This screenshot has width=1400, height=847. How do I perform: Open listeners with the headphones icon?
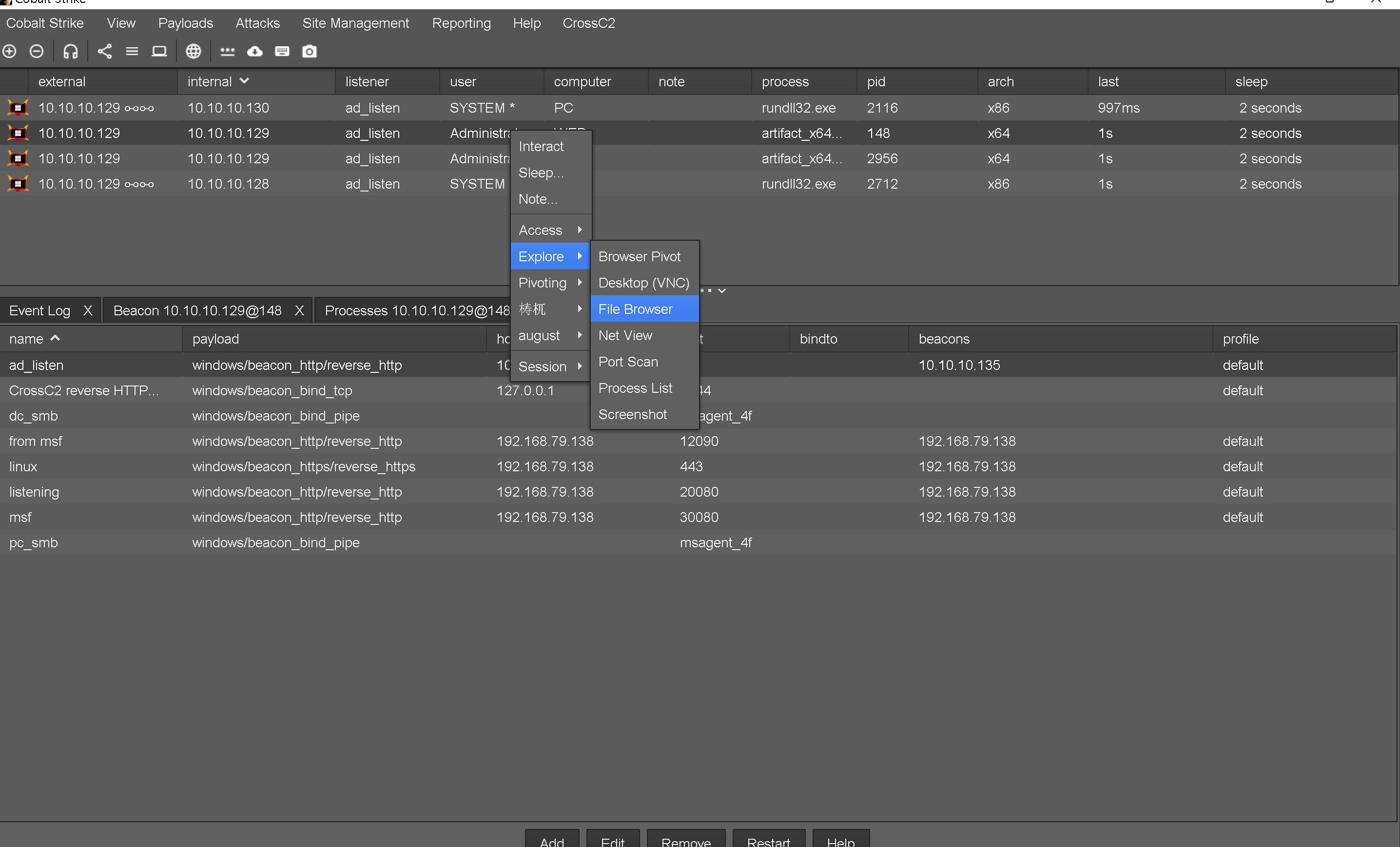coord(71,52)
